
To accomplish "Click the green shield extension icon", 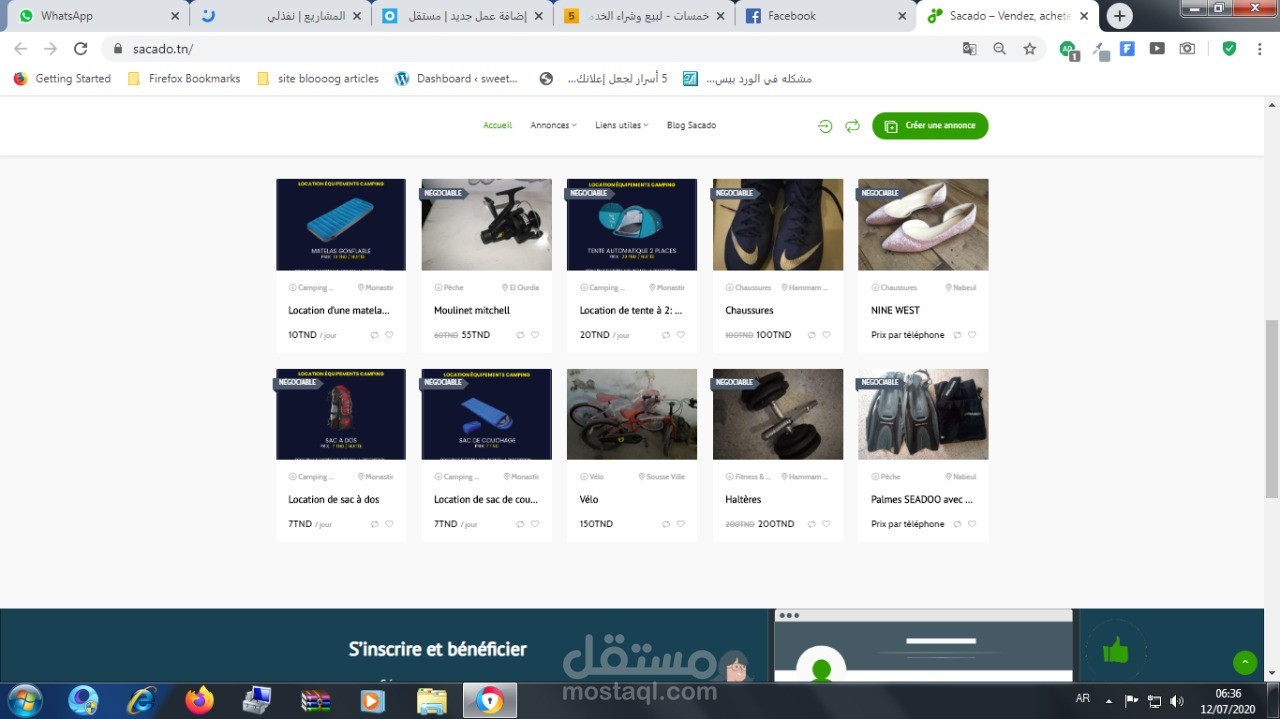I will (x=1229, y=48).
